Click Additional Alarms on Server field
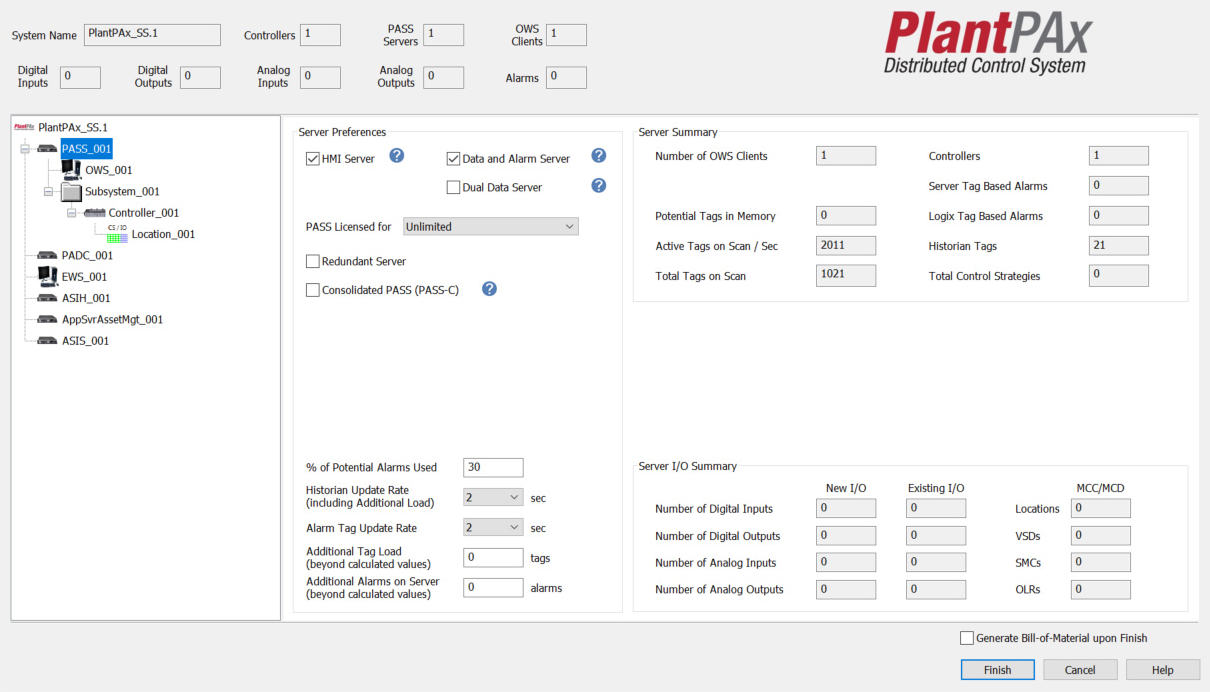Image resolution: width=1210 pixels, height=692 pixels. [x=493, y=587]
